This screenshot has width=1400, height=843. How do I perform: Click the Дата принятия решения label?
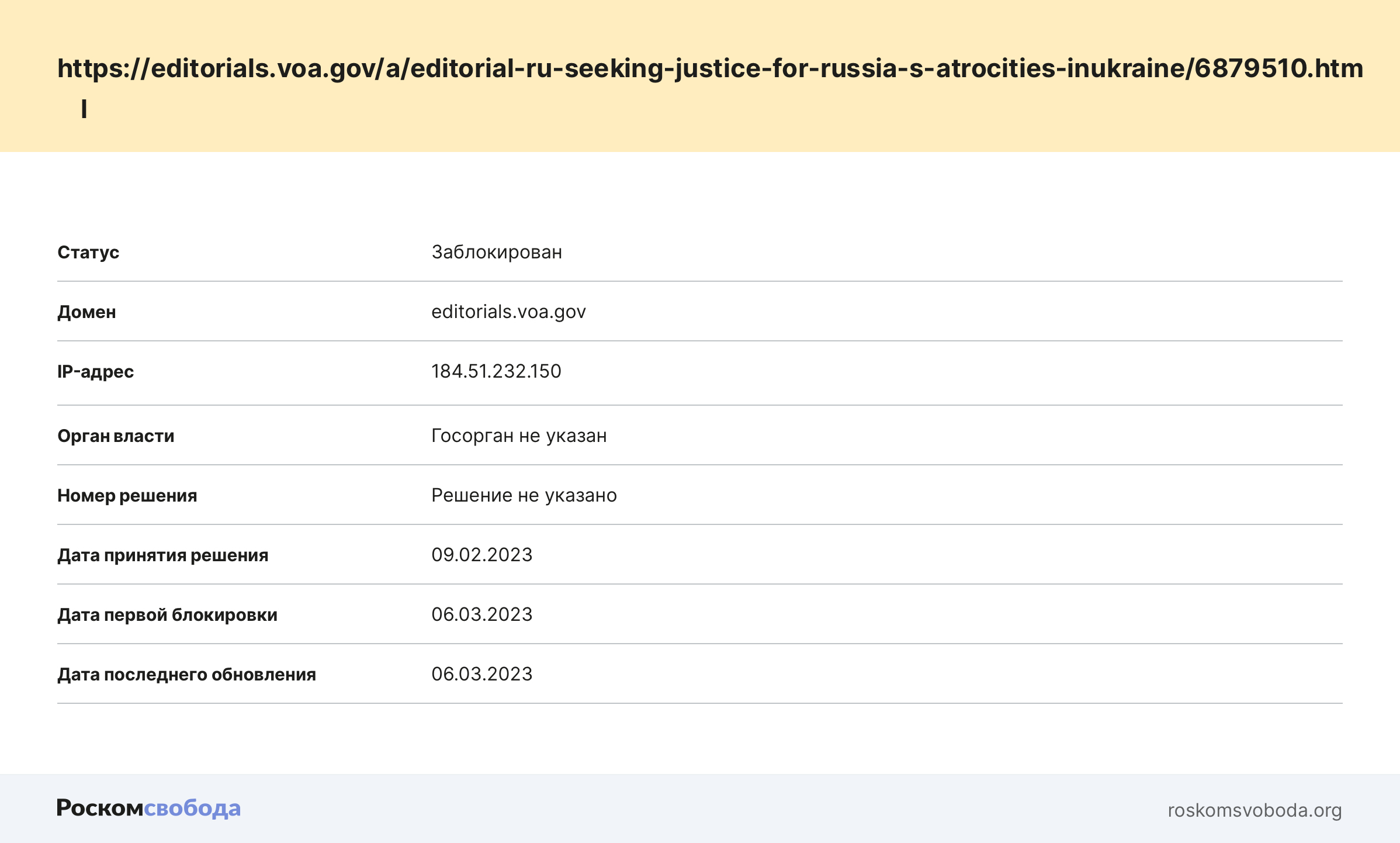(x=162, y=555)
